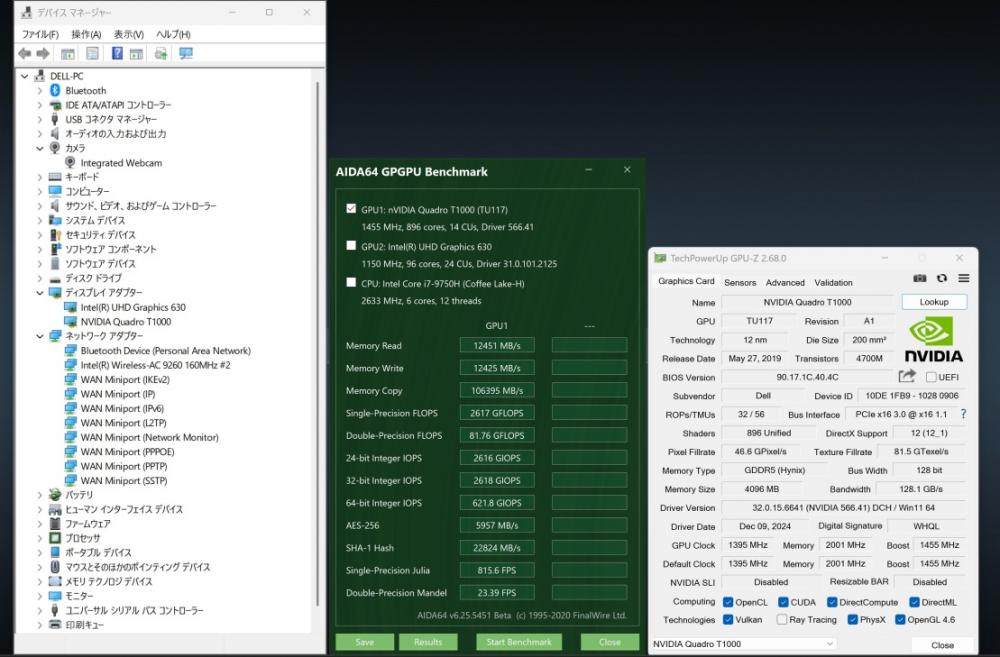Open the ファイル(F) menu

pos(40,34)
